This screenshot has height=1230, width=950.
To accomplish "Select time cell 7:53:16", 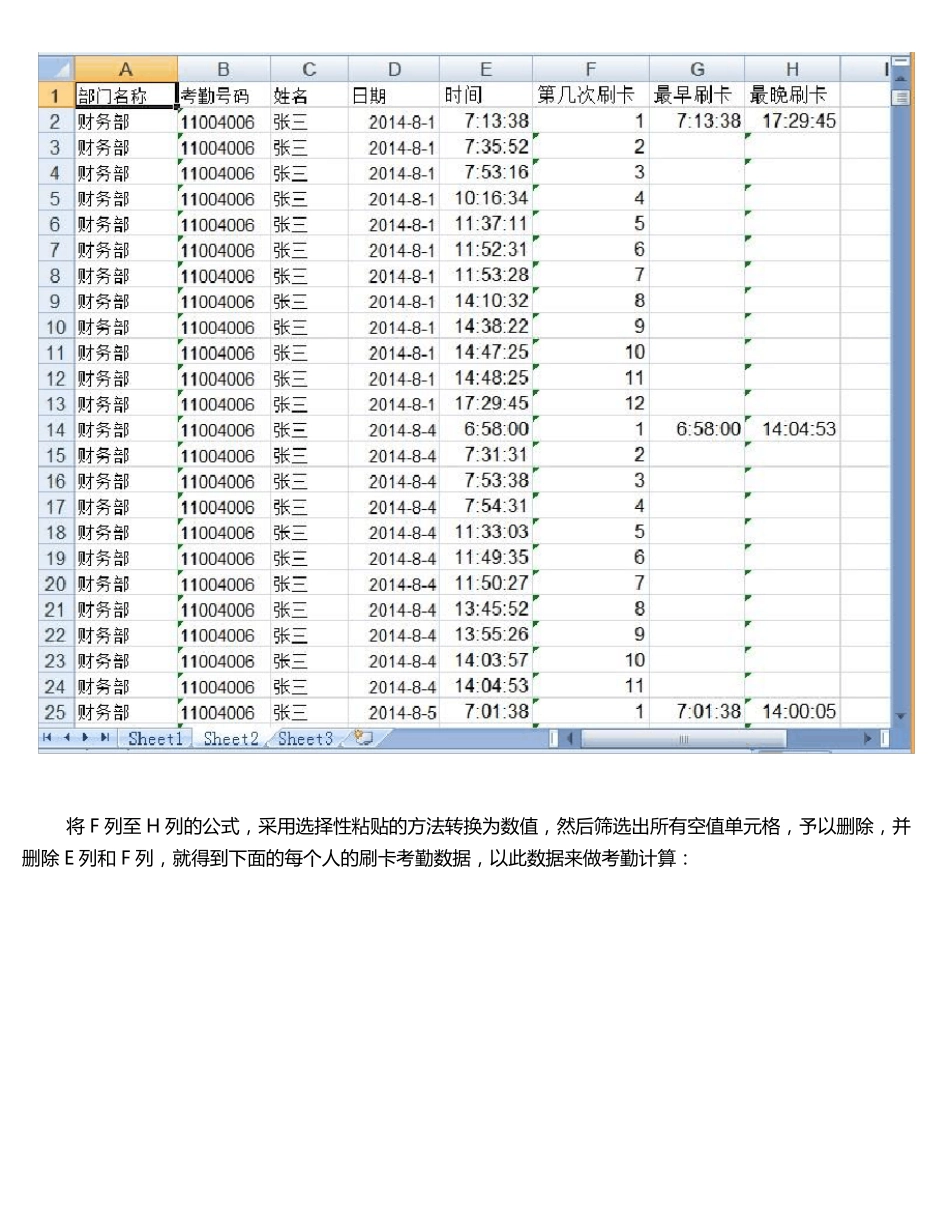I will 486,173.
